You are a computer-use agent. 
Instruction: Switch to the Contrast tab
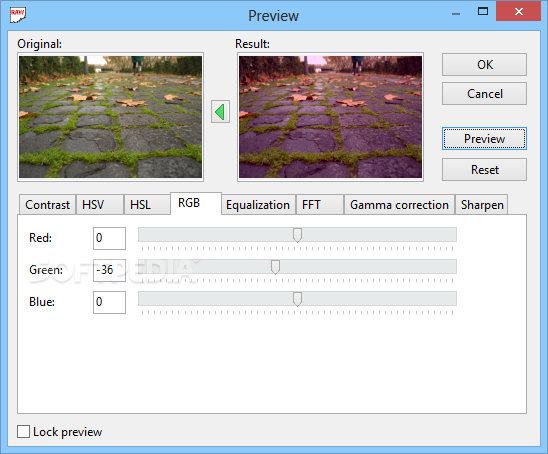pyautogui.click(x=47, y=205)
